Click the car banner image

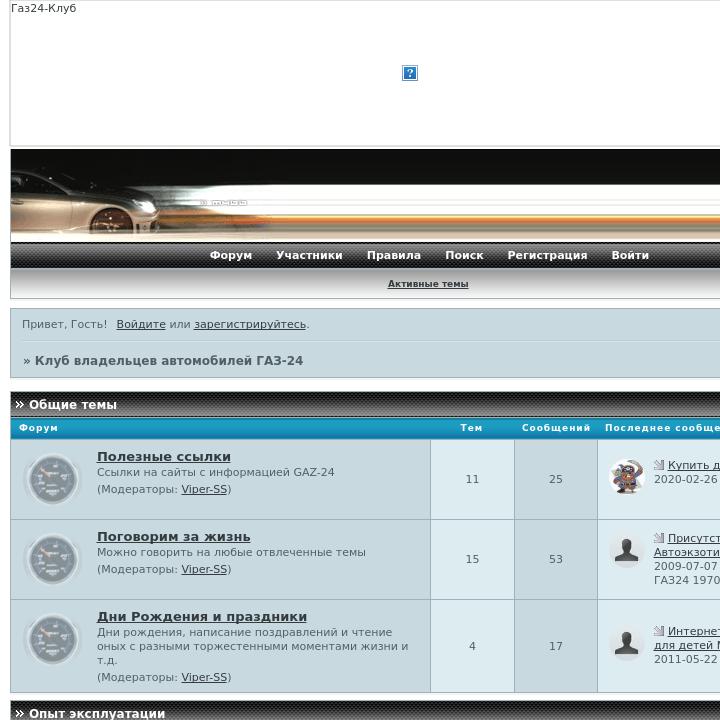[365, 196]
